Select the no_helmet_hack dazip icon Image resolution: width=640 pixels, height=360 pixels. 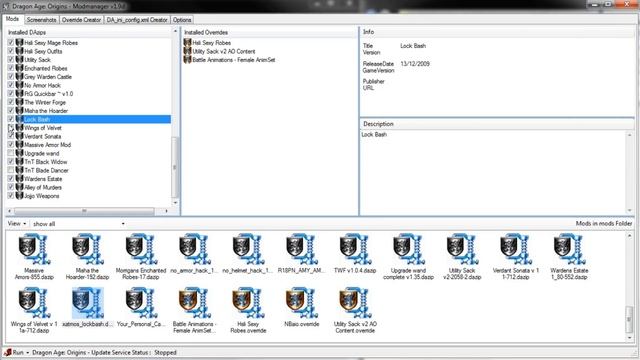pyautogui.click(x=248, y=249)
